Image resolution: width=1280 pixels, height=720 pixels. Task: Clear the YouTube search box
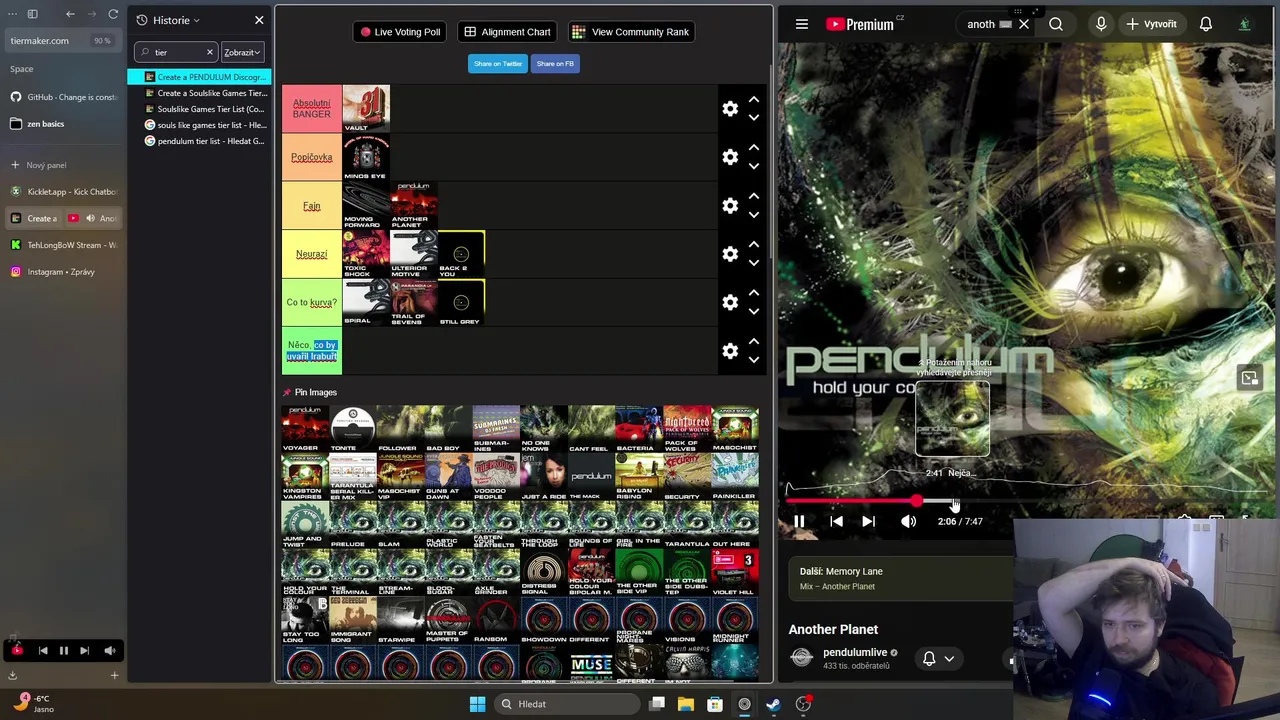(x=1023, y=24)
